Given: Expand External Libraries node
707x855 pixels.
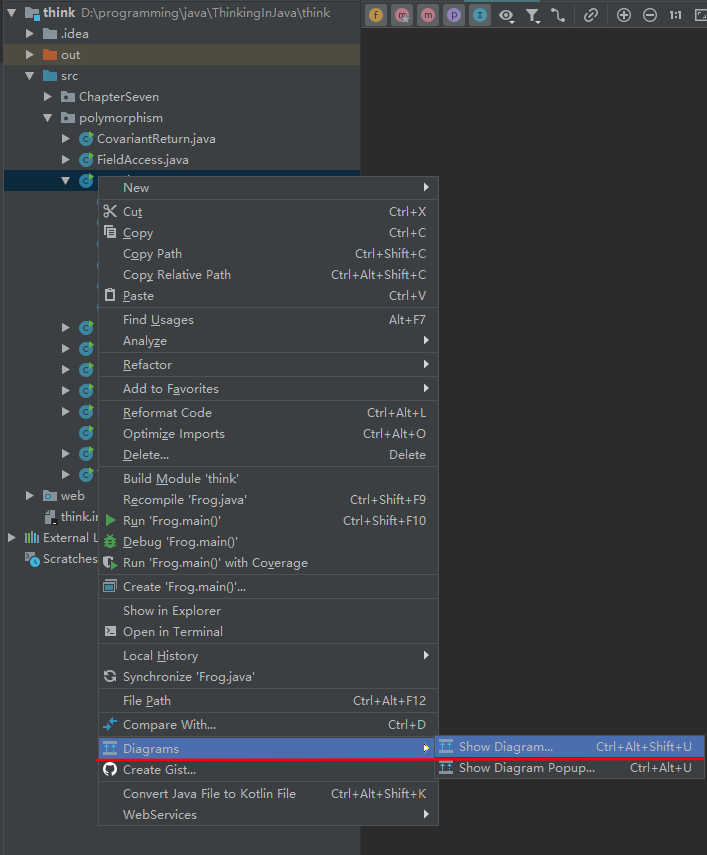Looking at the screenshot, I should click(11, 538).
